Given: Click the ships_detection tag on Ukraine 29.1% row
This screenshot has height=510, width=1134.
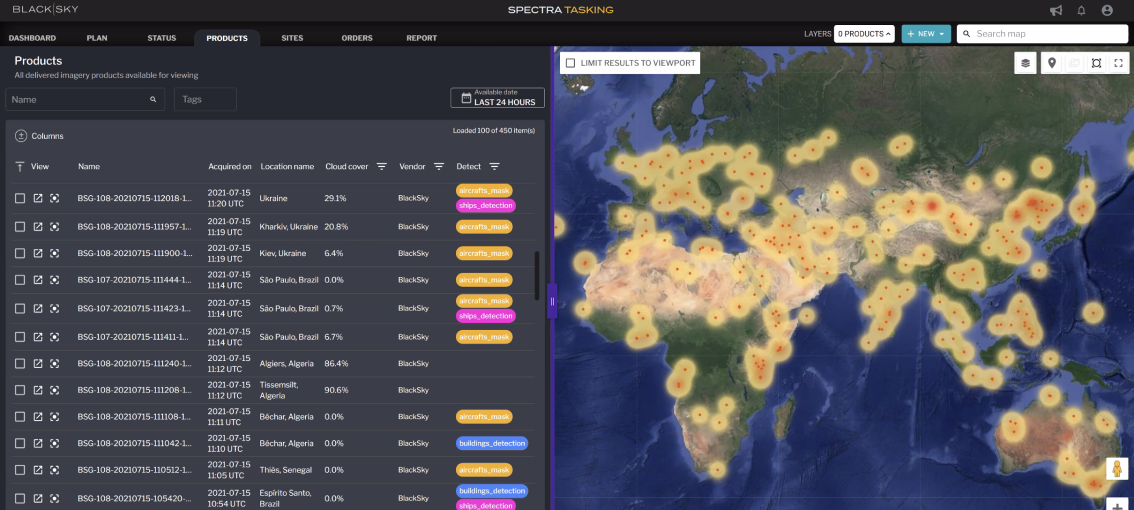Looking at the screenshot, I should [486, 205].
